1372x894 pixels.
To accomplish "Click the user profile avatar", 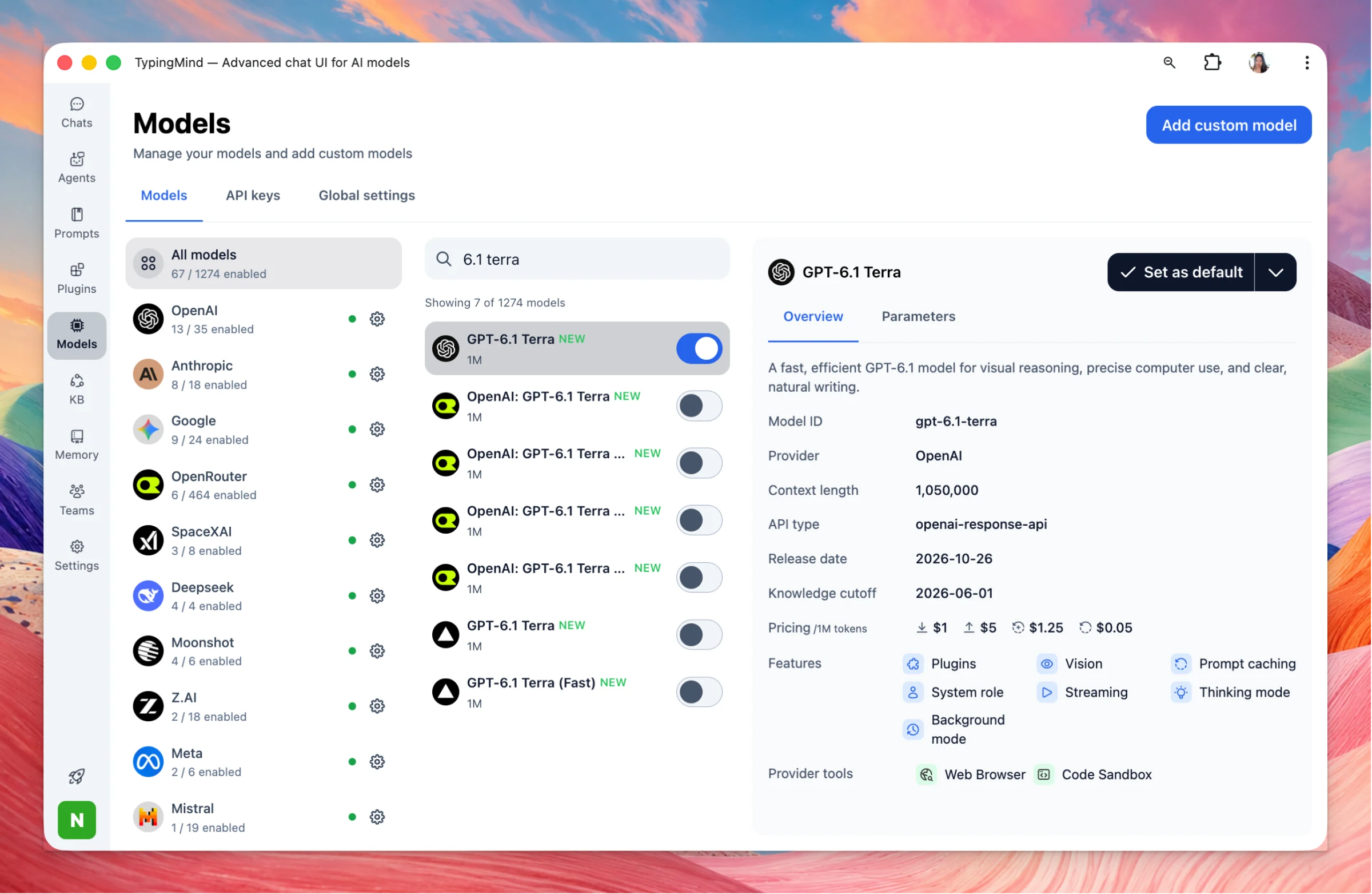I will (x=1259, y=62).
